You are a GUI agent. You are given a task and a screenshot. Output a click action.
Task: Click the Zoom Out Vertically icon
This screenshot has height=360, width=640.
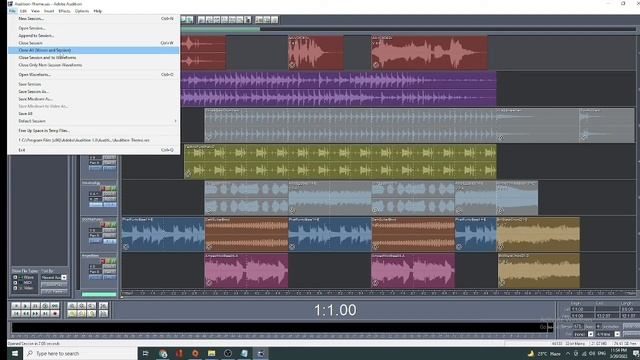click(x=103, y=313)
